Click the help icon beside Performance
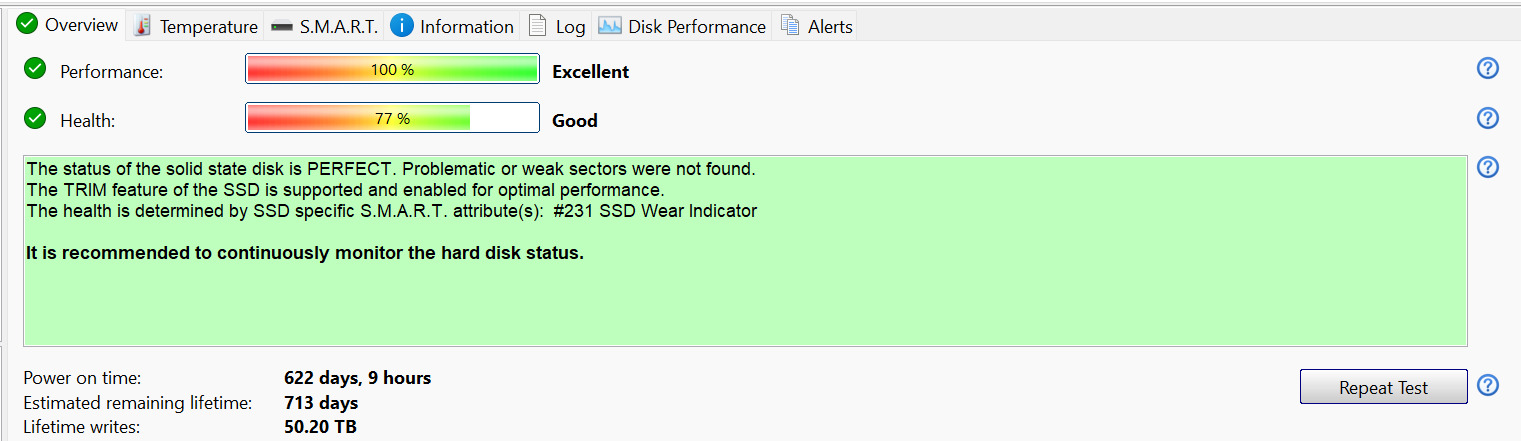1521x441 pixels. 1487,68
